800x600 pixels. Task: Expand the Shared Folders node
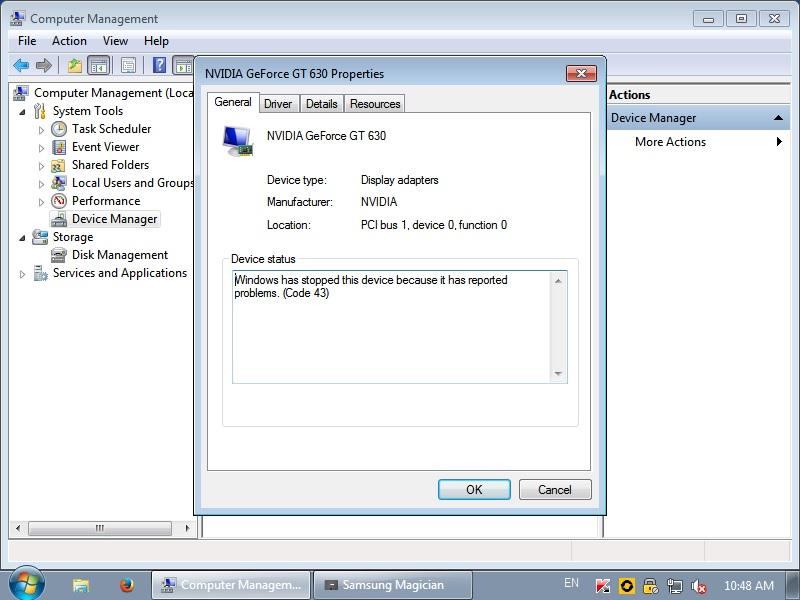tap(41, 166)
